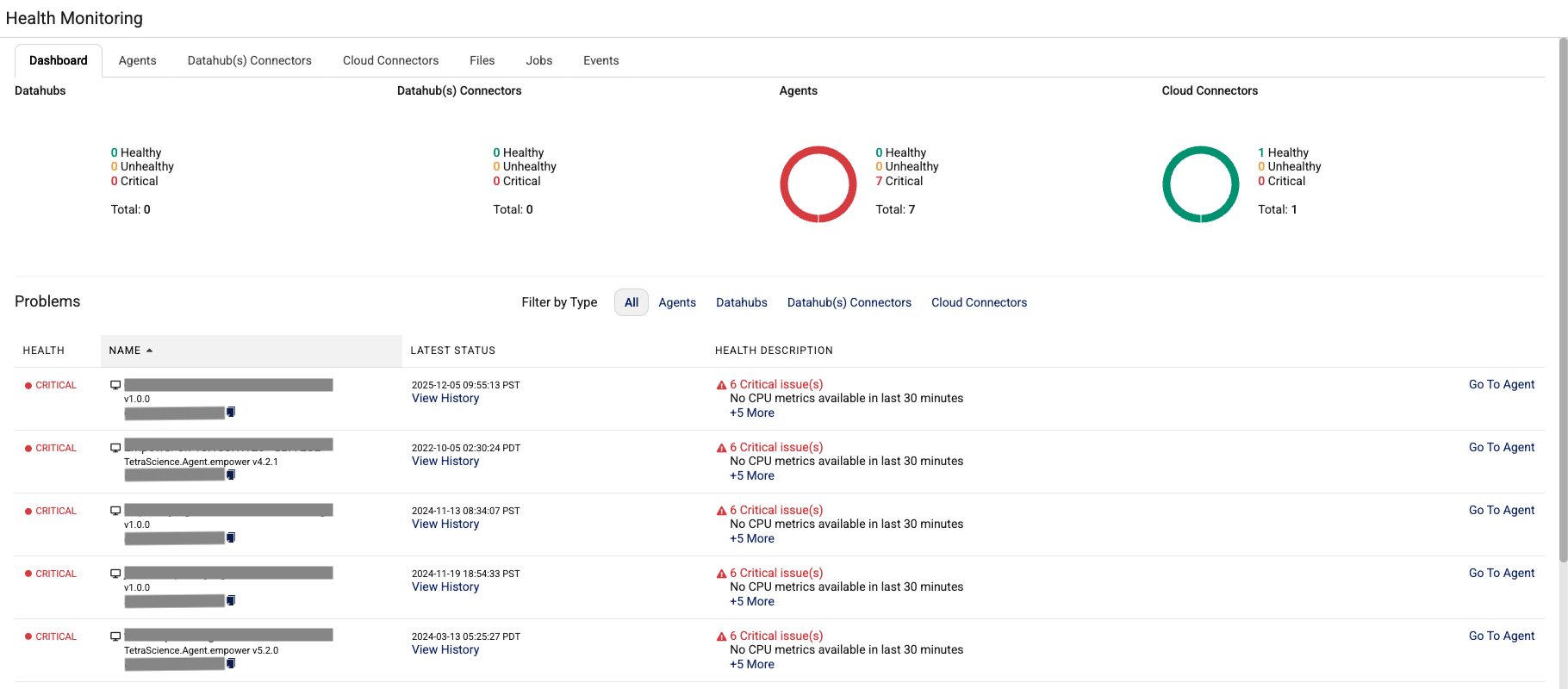Viewport: 1568px width, 689px height.
Task: Click the red Agents donut chart
Action: click(818, 184)
